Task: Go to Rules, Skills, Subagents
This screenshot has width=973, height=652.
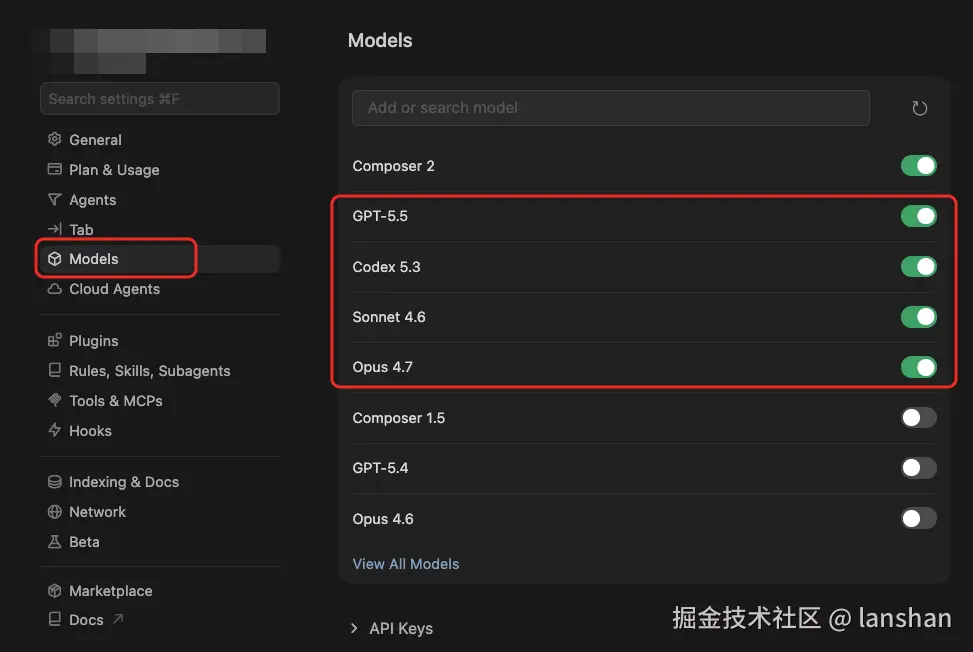Action: point(159,371)
